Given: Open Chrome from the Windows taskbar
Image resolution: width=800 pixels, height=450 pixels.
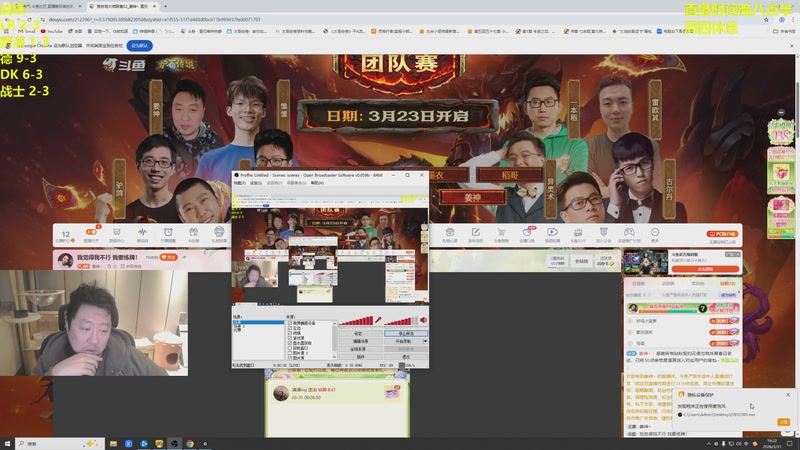Looking at the screenshot, I should coord(190,444).
